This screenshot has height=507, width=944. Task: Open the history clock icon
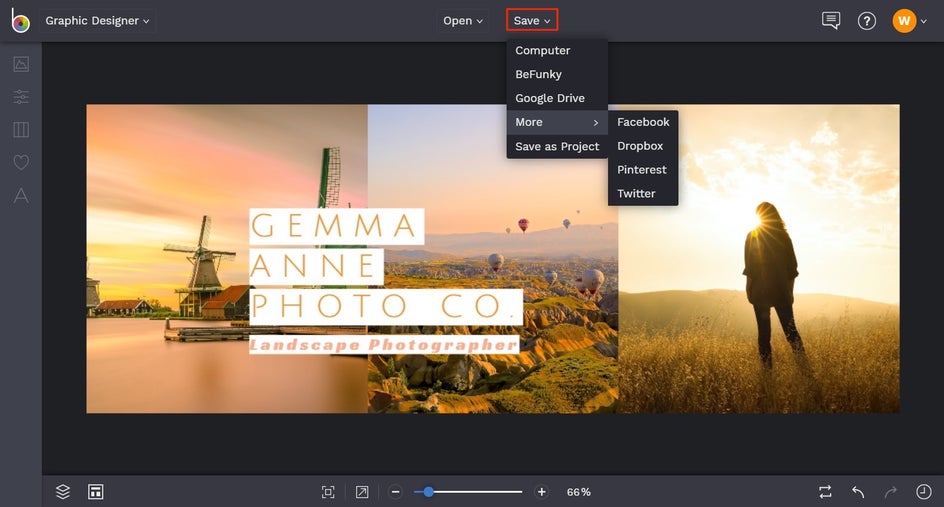(924, 492)
